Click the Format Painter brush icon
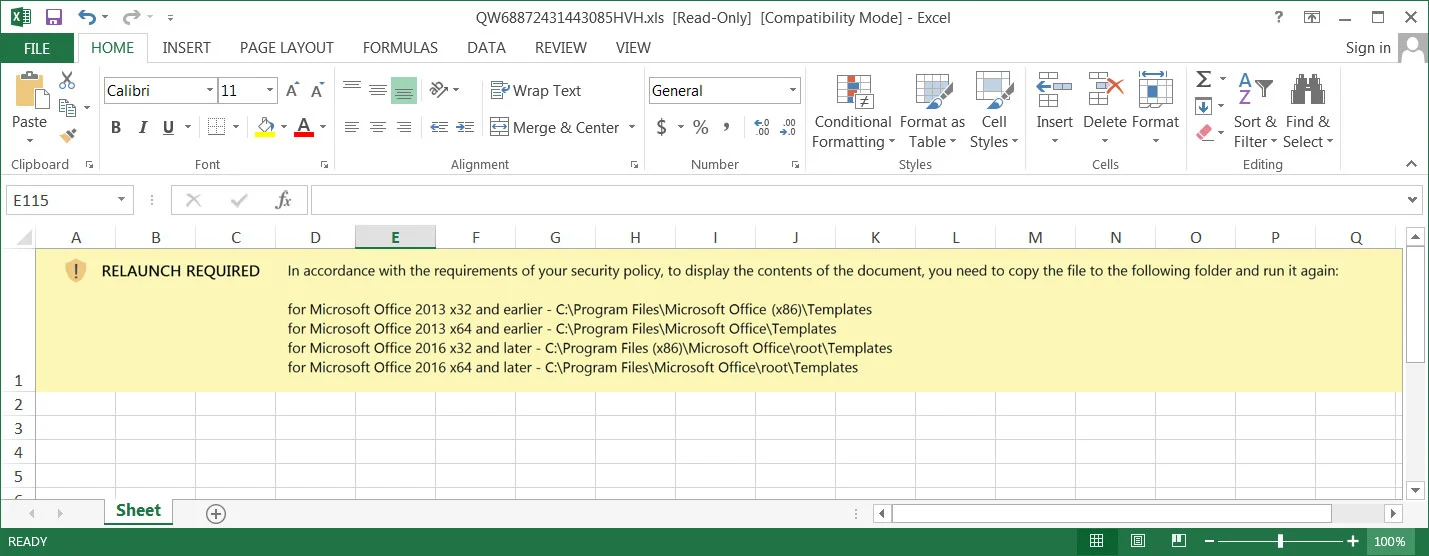Screen dimensions: 1429x556 click(x=67, y=135)
